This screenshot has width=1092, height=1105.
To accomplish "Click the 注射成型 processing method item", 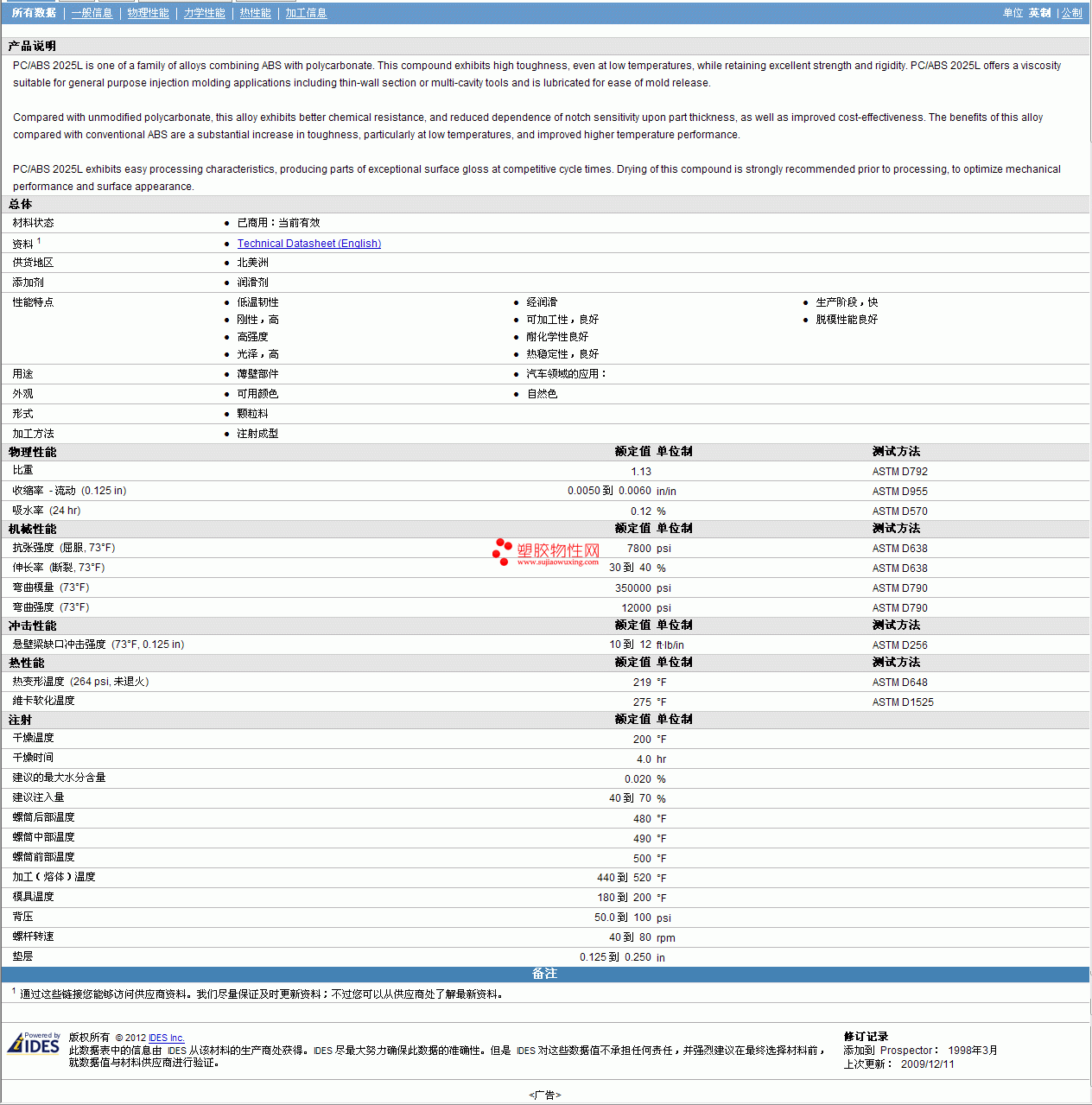I will (257, 434).
